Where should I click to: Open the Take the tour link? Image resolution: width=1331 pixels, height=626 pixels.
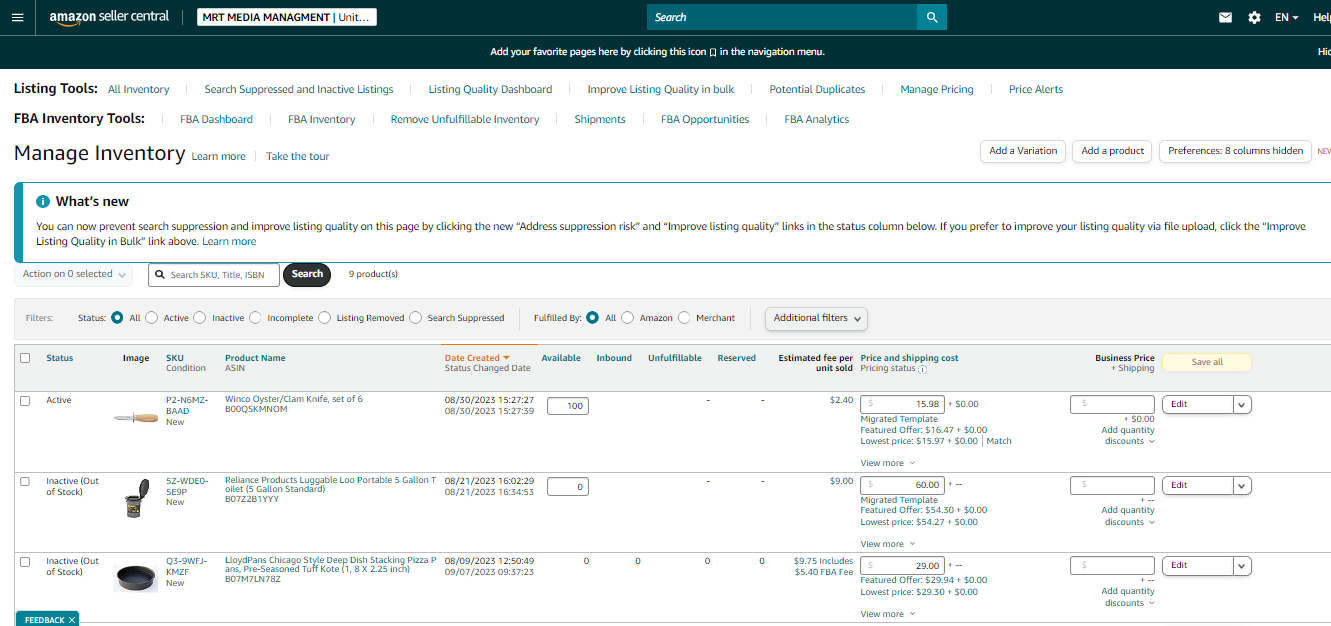pos(297,157)
